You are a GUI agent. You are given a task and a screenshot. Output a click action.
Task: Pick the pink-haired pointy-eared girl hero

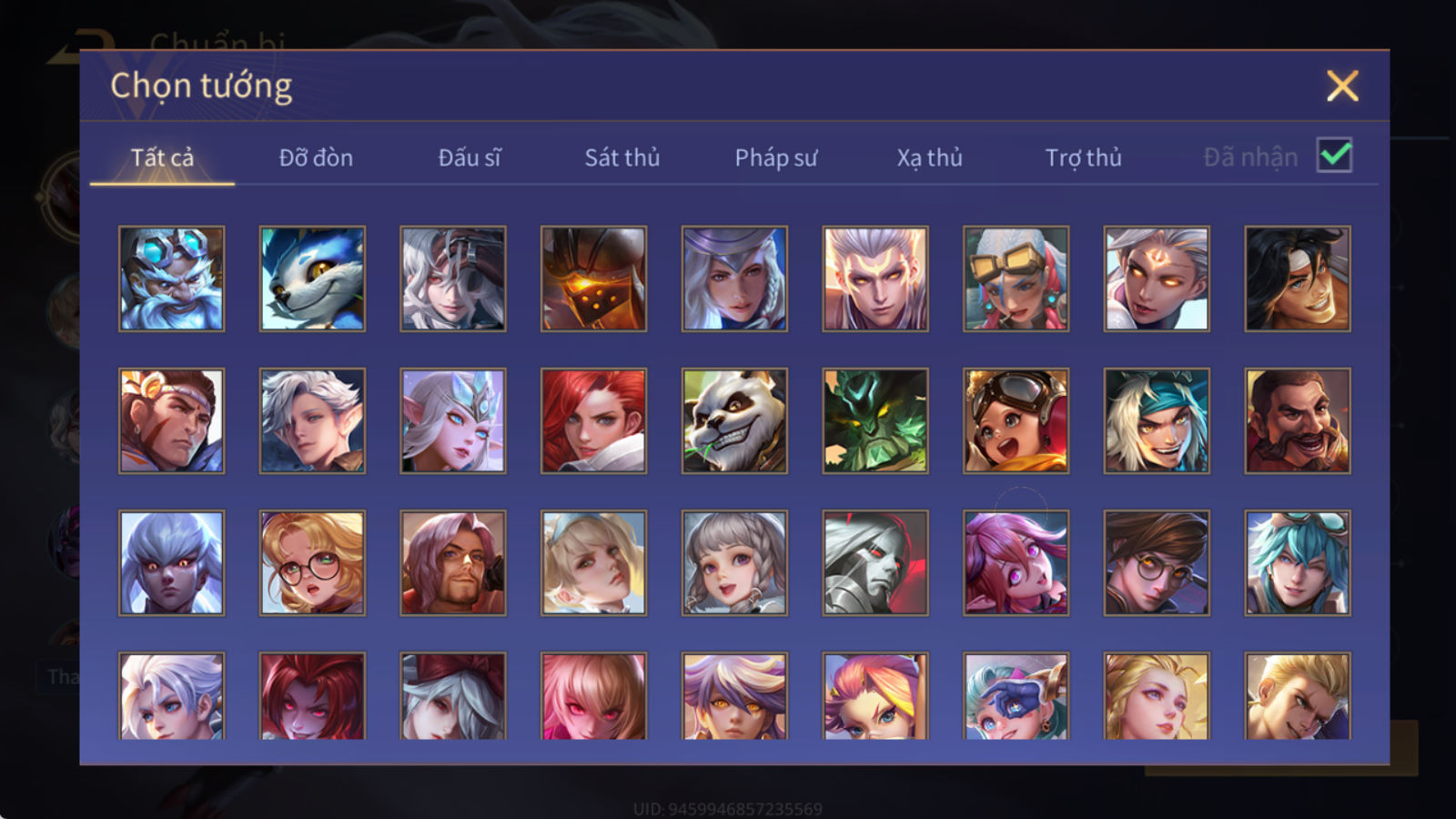tap(1016, 562)
